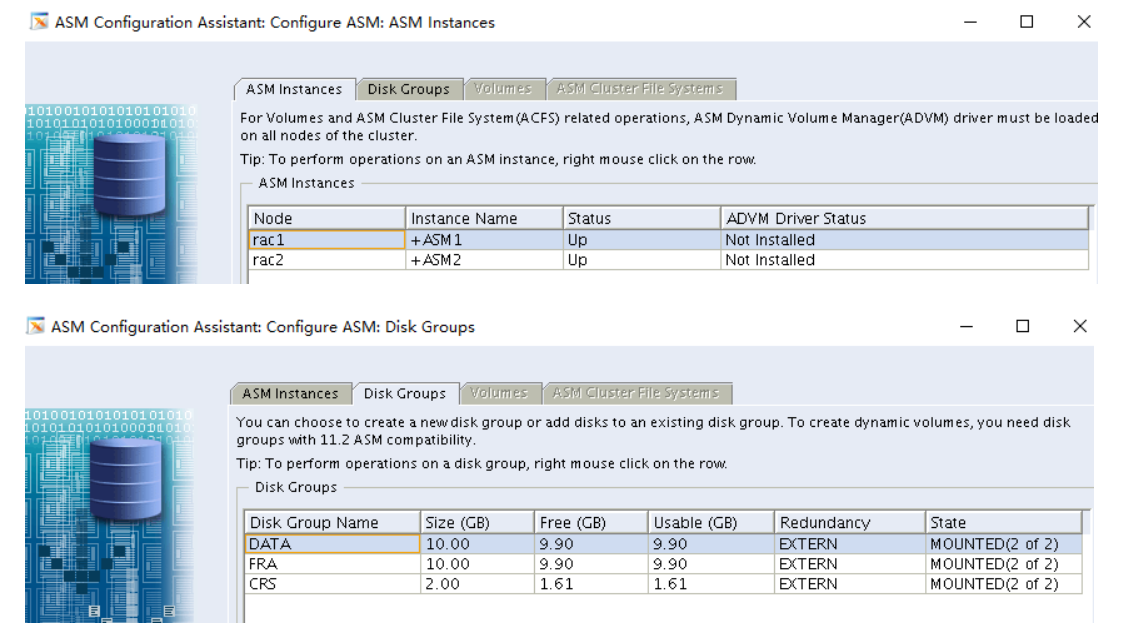Select the FRA disk group cell

click(x=333, y=564)
